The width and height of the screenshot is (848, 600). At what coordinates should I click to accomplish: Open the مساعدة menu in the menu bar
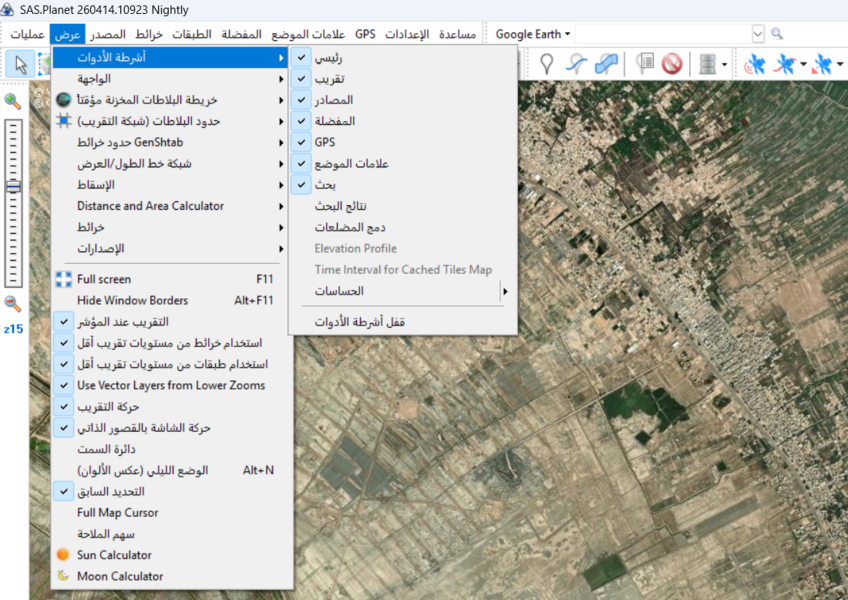tap(457, 34)
